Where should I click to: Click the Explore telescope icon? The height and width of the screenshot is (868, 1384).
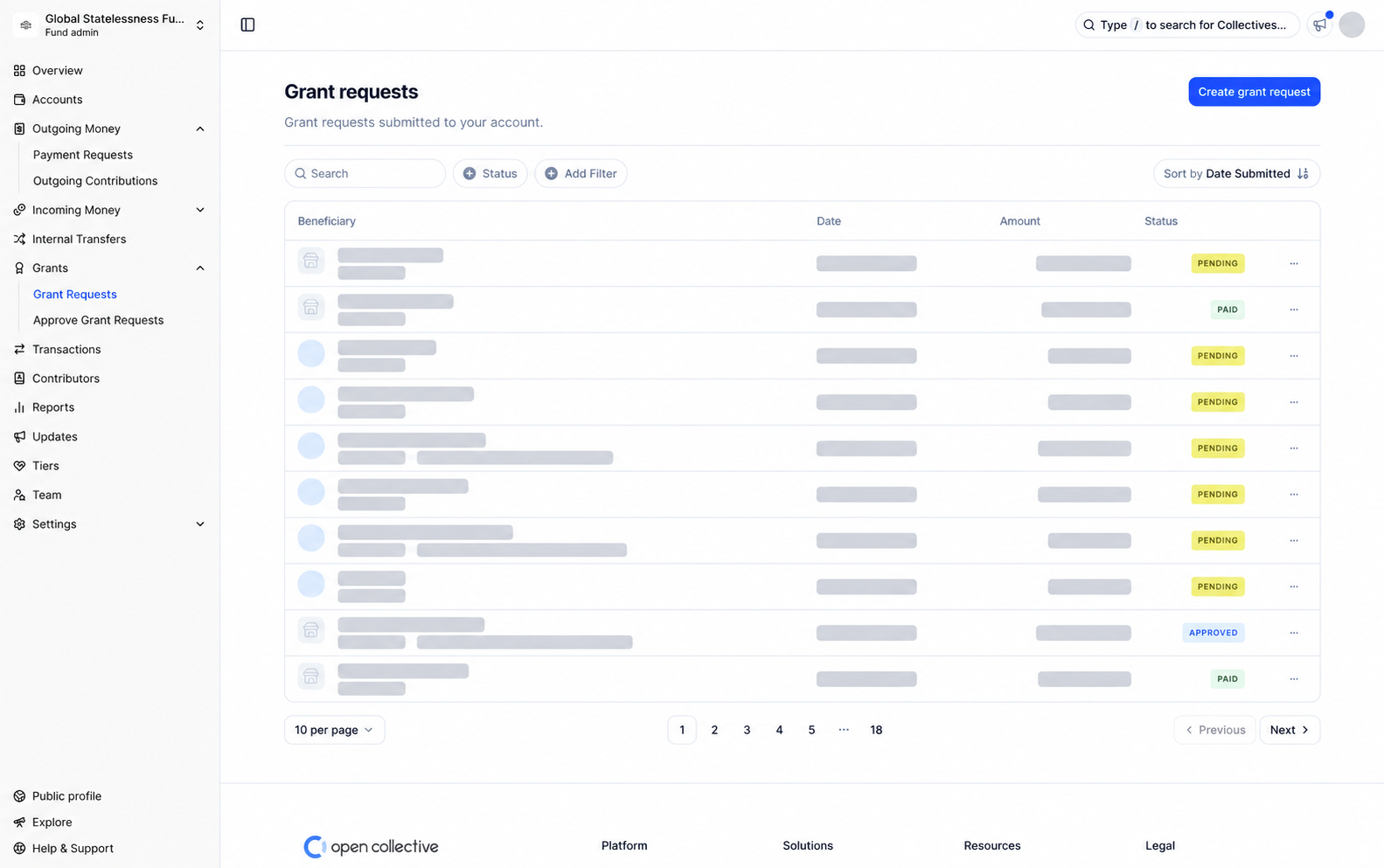pyautogui.click(x=19, y=823)
